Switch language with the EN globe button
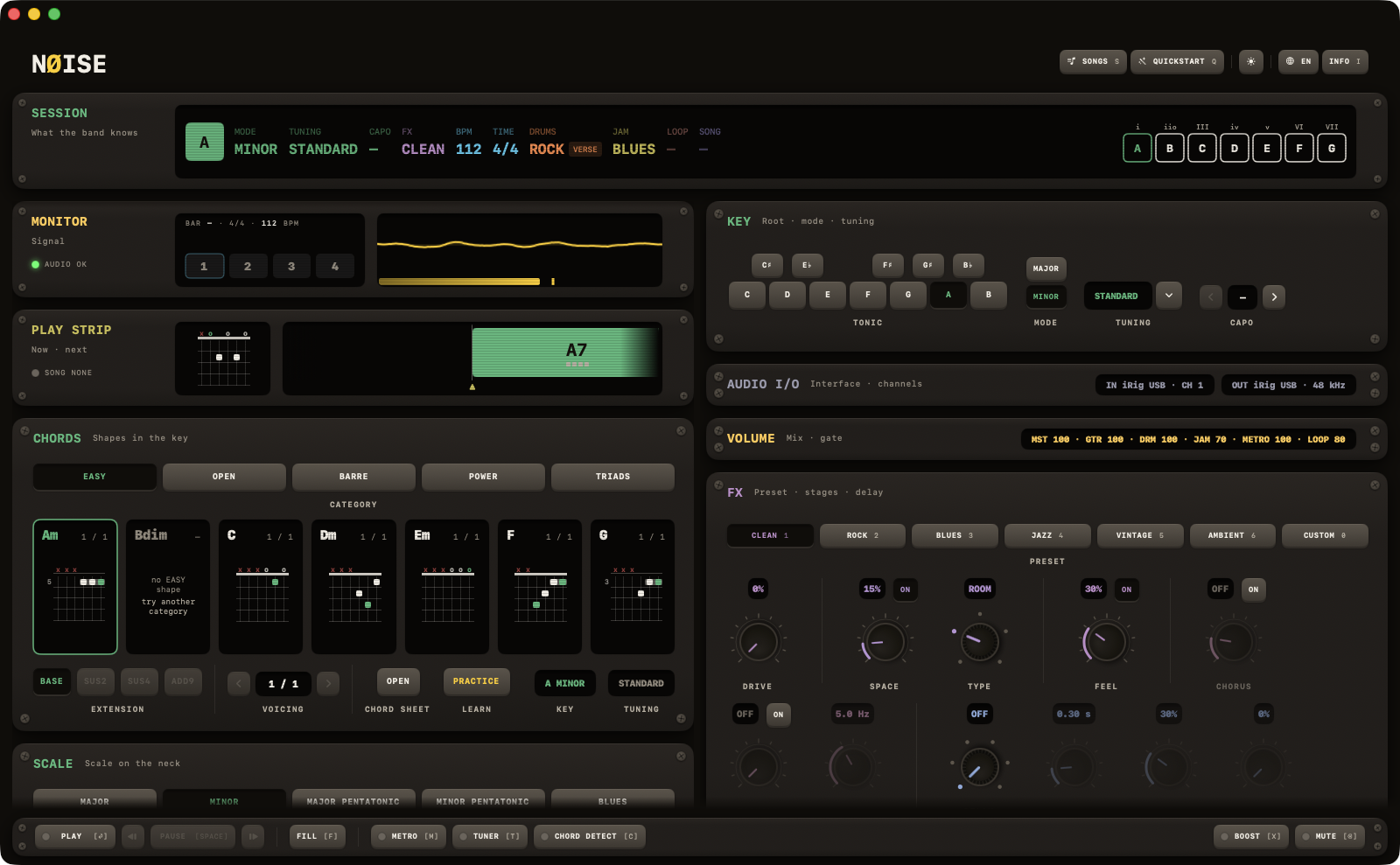The image size is (1400, 865). (x=1298, y=61)
